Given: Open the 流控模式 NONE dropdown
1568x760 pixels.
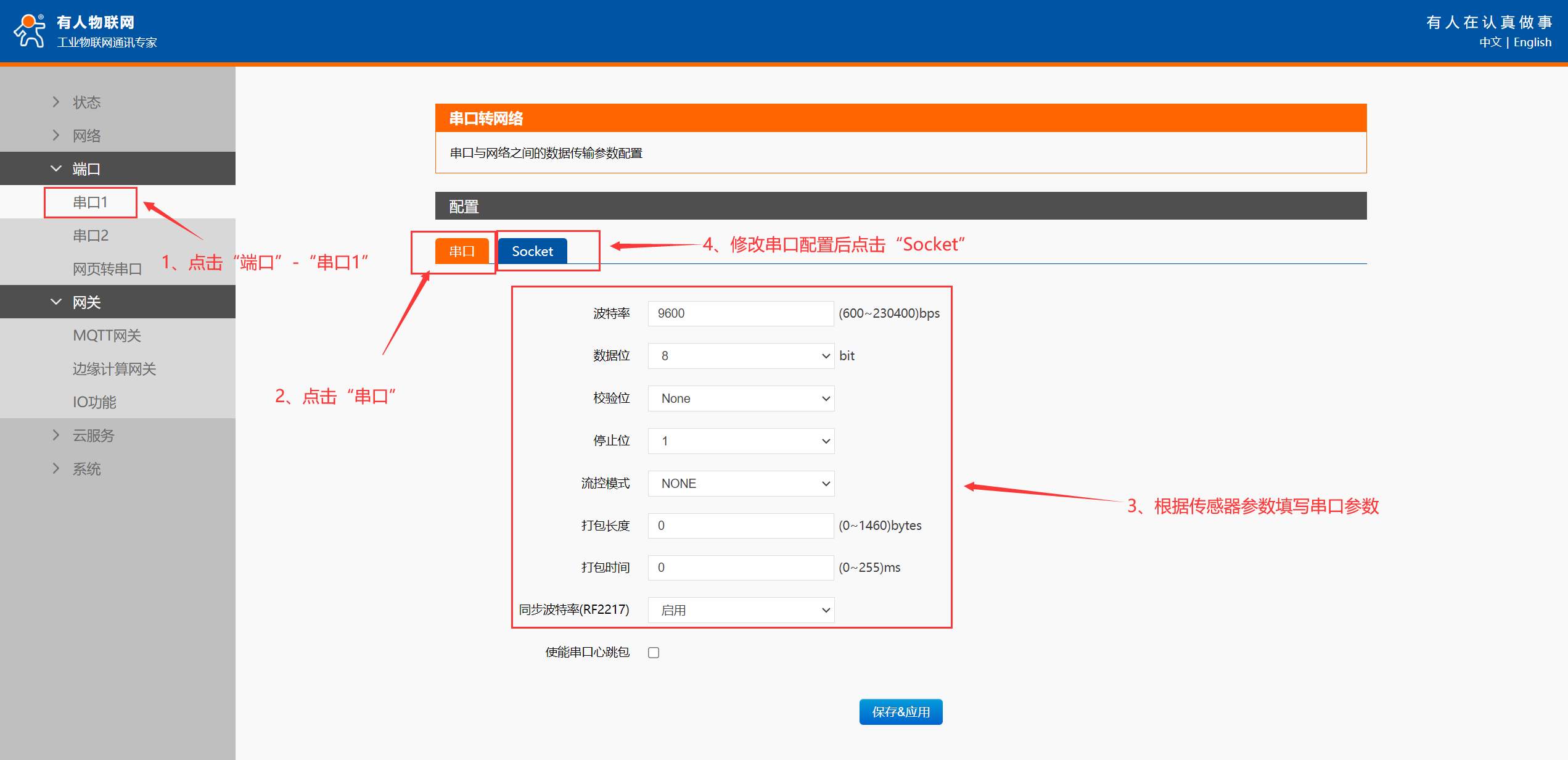Looking at the screenshot, I should tap(741, 484).
